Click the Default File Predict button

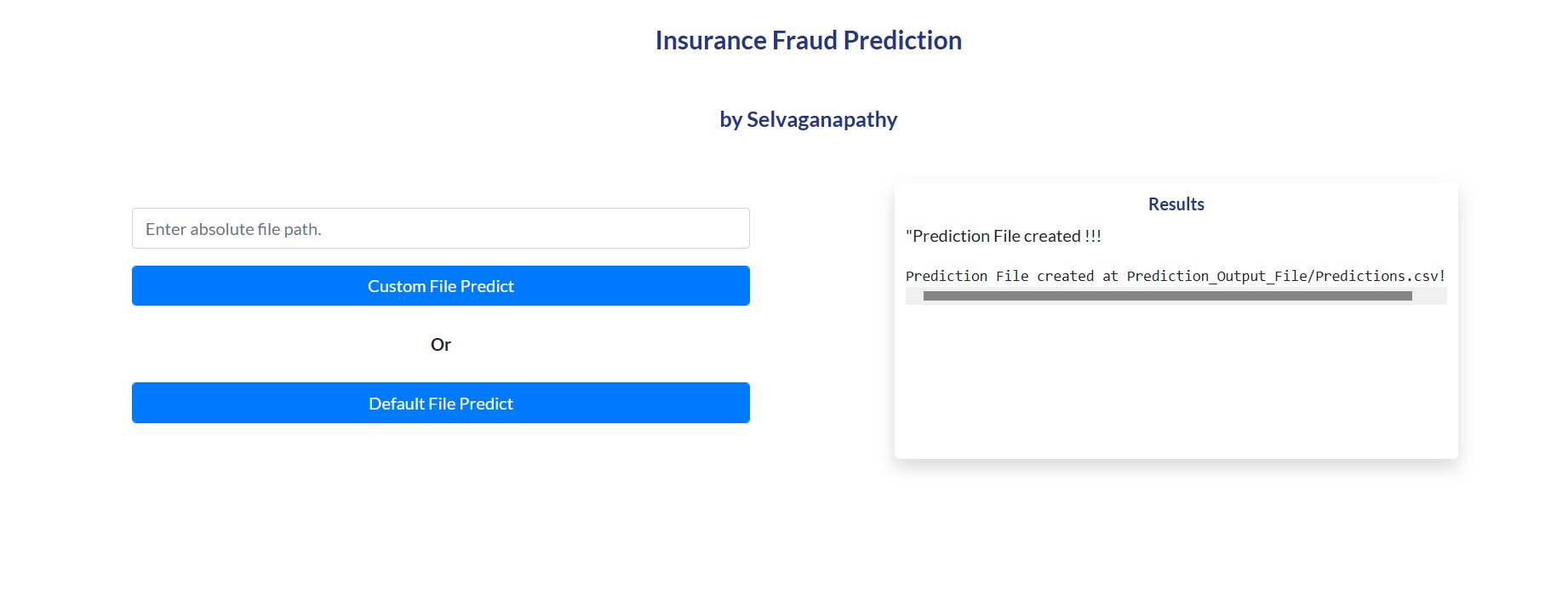tap(440, 403)
